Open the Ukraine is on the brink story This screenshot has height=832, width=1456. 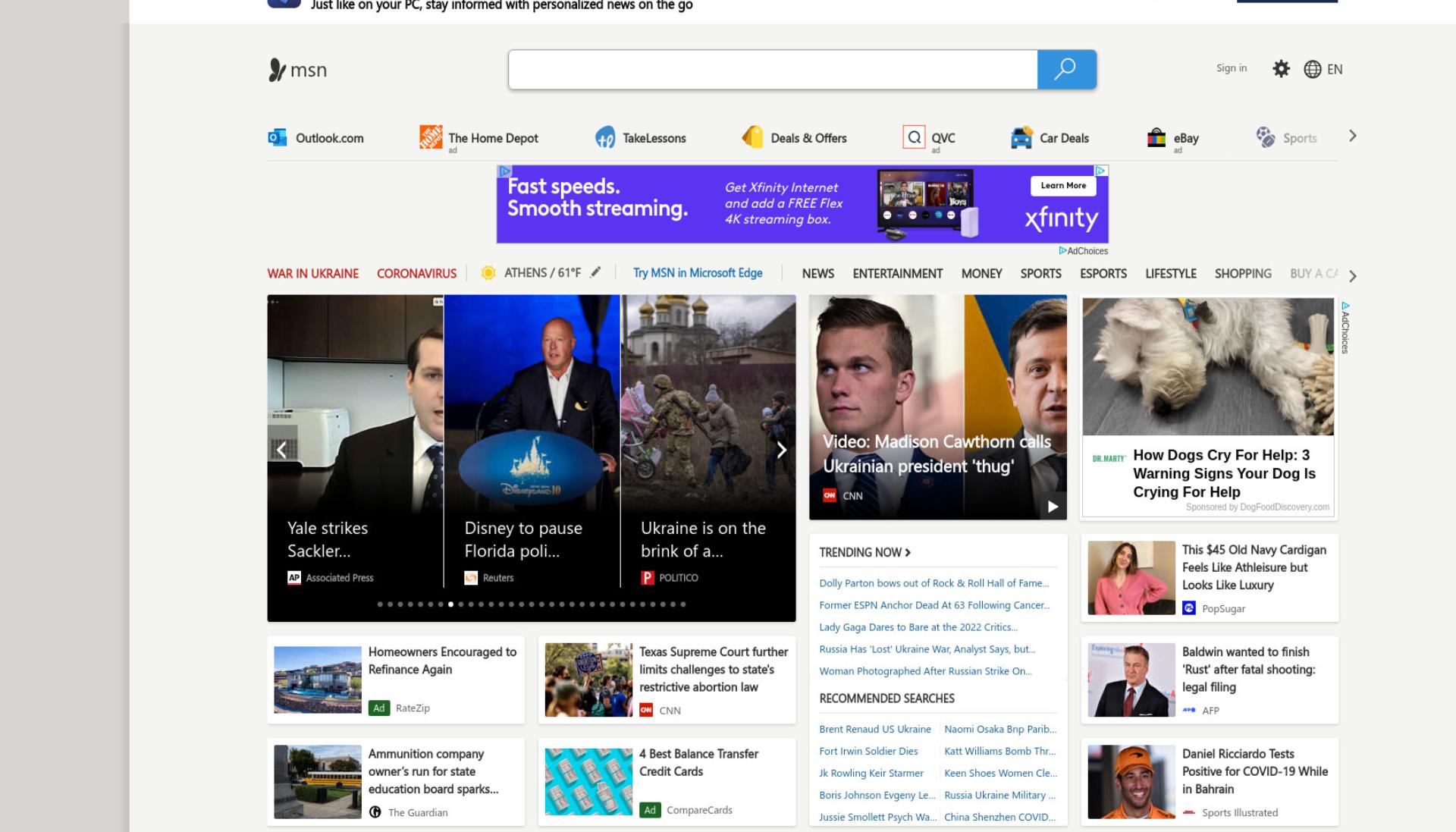[703, 539]
